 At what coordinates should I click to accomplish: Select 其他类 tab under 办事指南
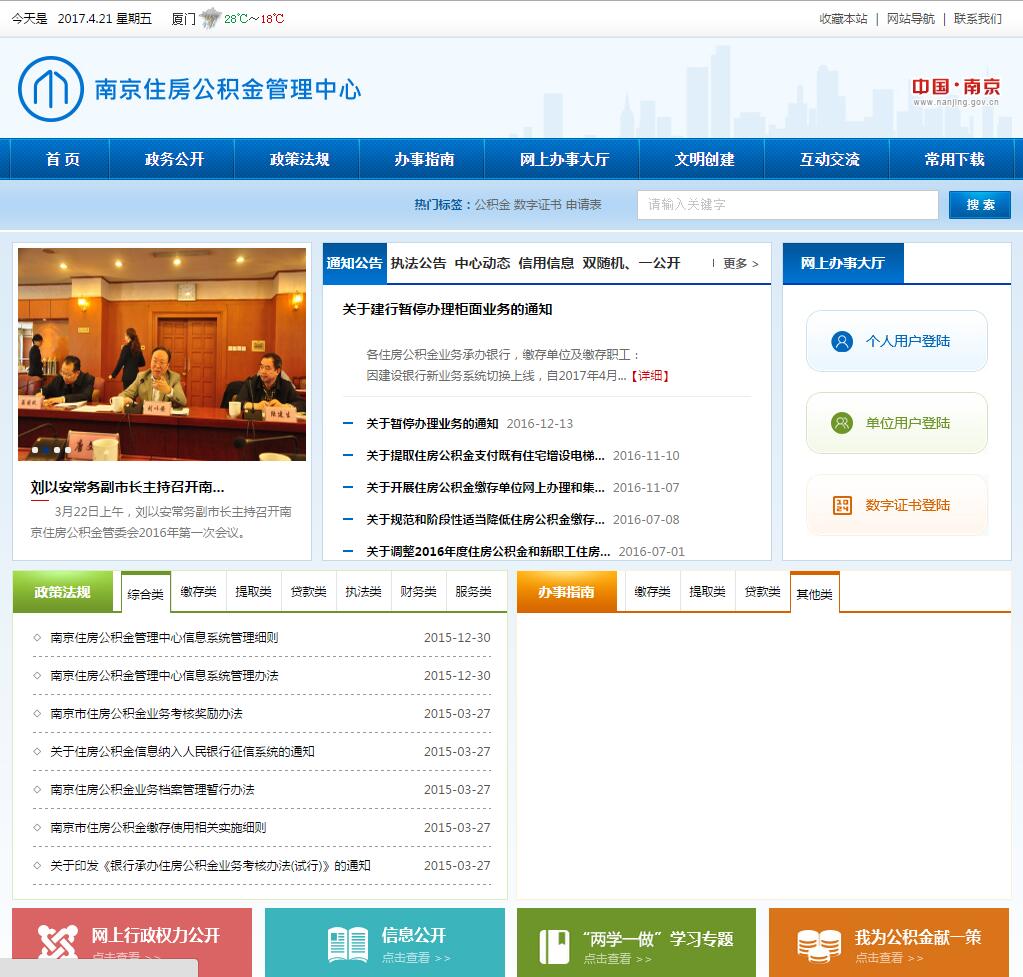[x=814, y=593]
